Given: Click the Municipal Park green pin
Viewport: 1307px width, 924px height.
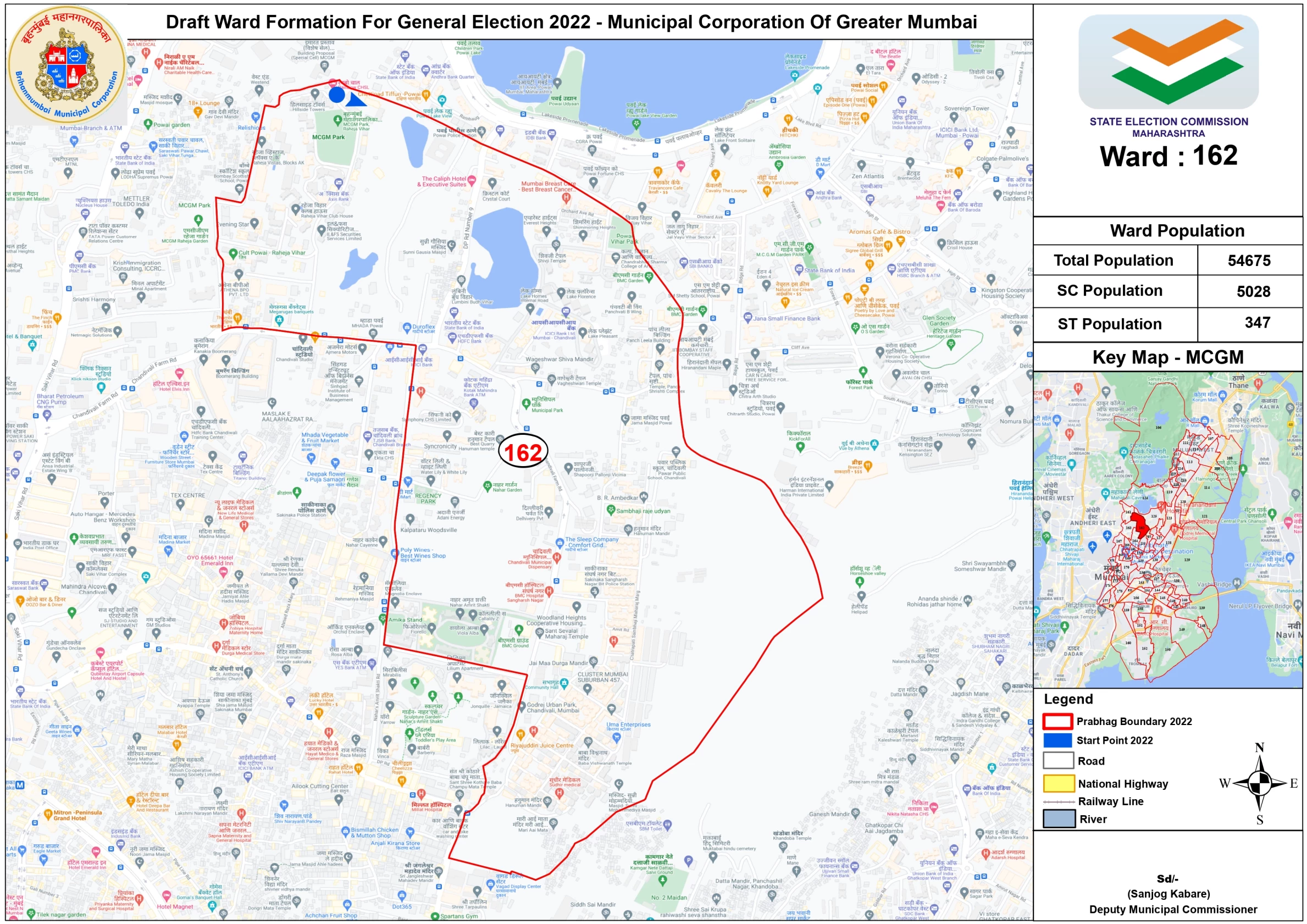Looking at the screenshot, I should click(526, 403).
